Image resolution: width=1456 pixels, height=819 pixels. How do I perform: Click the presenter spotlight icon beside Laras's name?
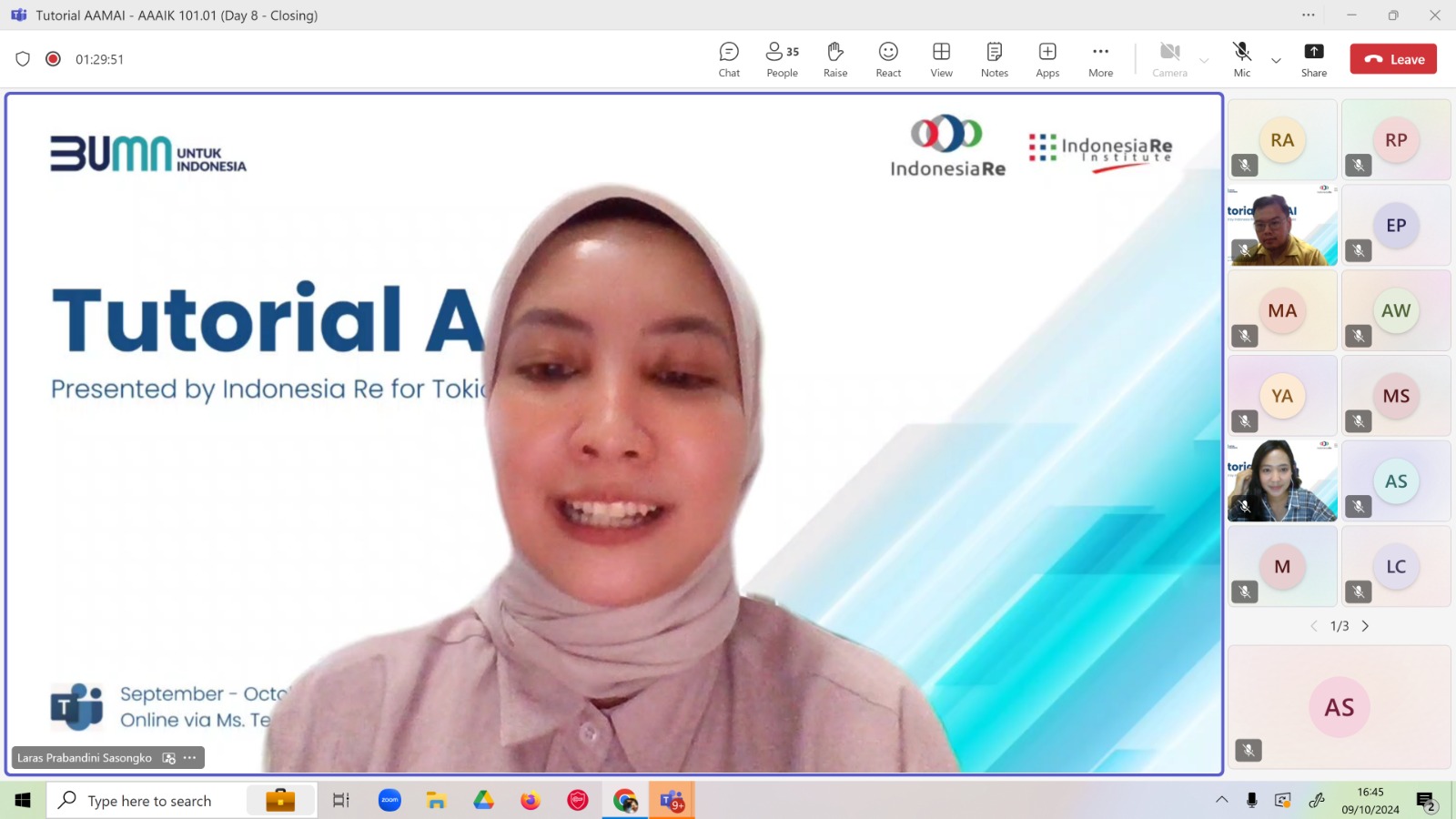coord(168,757)
